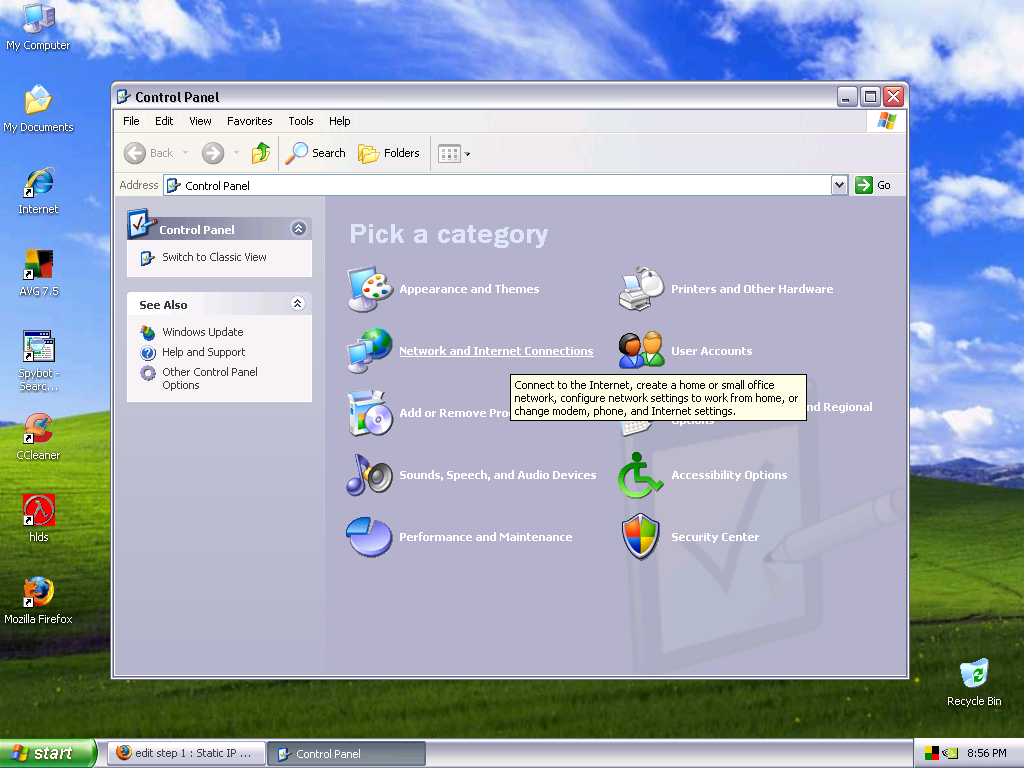Click Appearance and Themes text label

coord(469,289)
